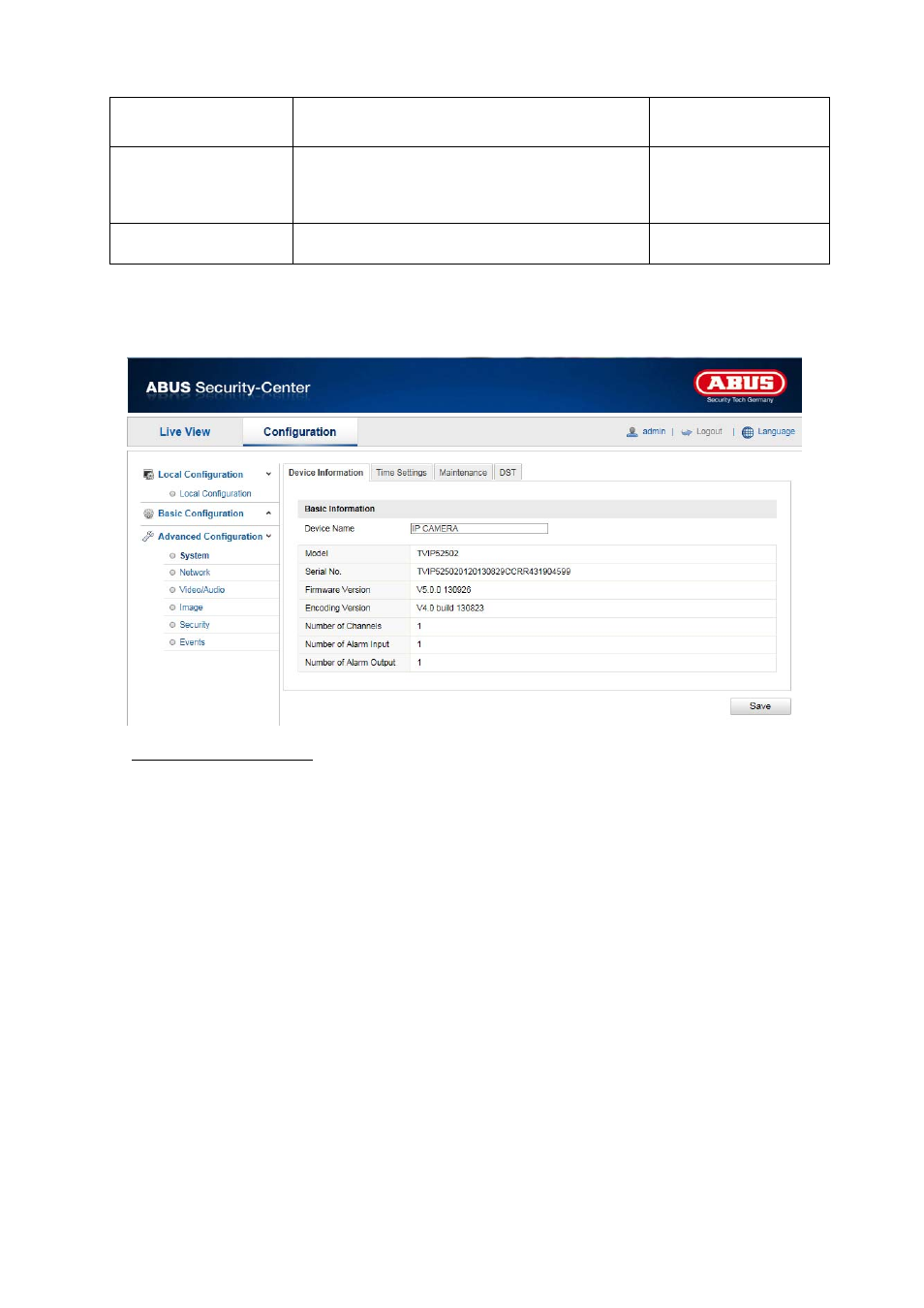Log out via Logout link
This screenshot has height=1308, width=924.
(709, 432)
